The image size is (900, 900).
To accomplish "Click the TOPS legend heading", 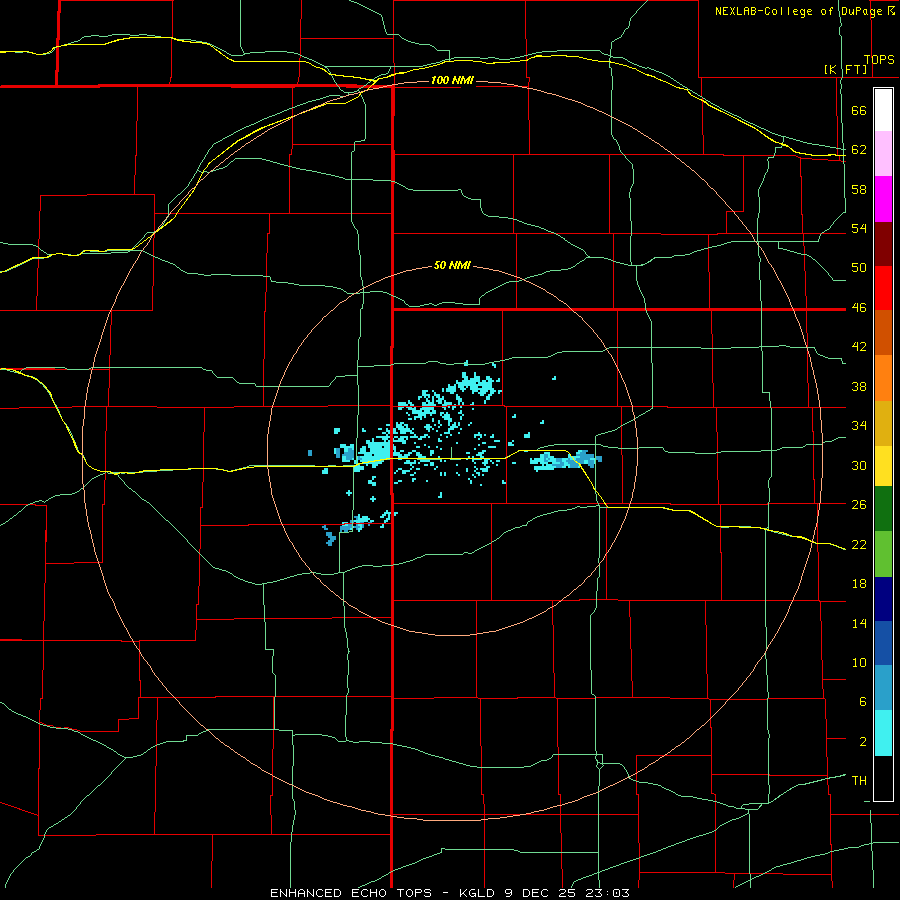I will click(879, 60).
